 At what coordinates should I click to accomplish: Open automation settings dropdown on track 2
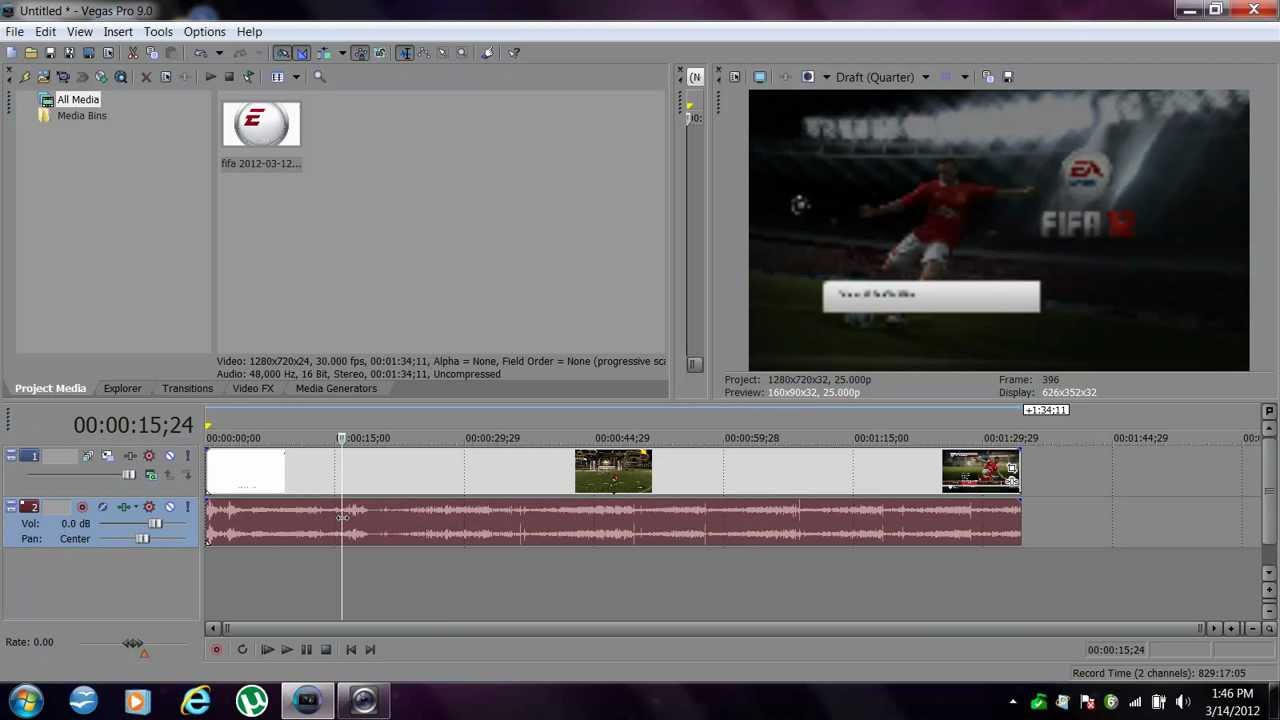136,507
